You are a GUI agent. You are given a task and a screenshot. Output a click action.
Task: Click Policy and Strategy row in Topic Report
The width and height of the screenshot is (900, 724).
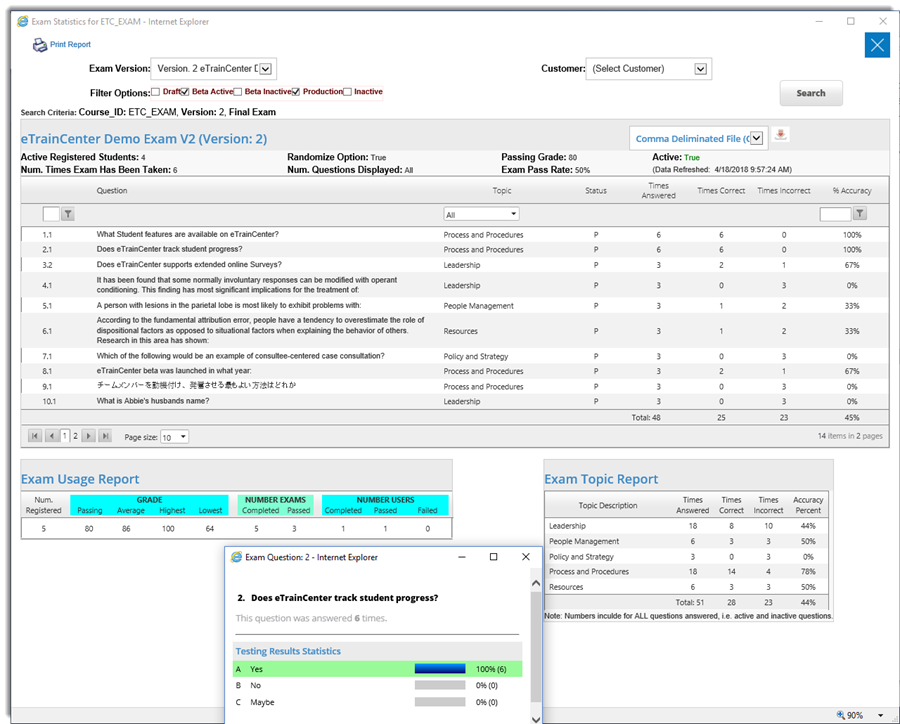click(688, 557)
